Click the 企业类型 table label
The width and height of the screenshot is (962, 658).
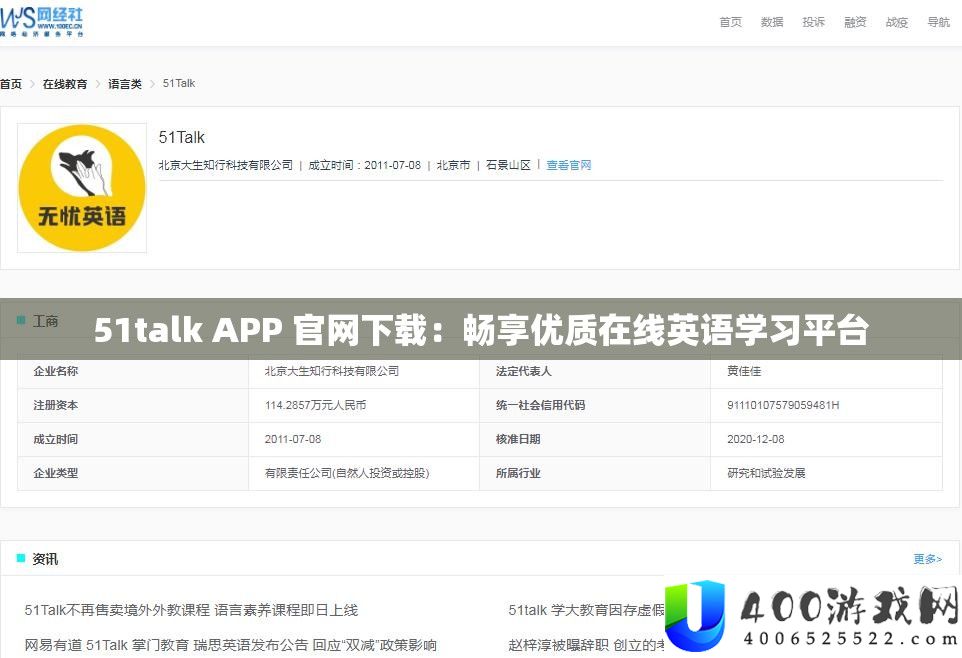pyautogui.click(x=56, y=473)
